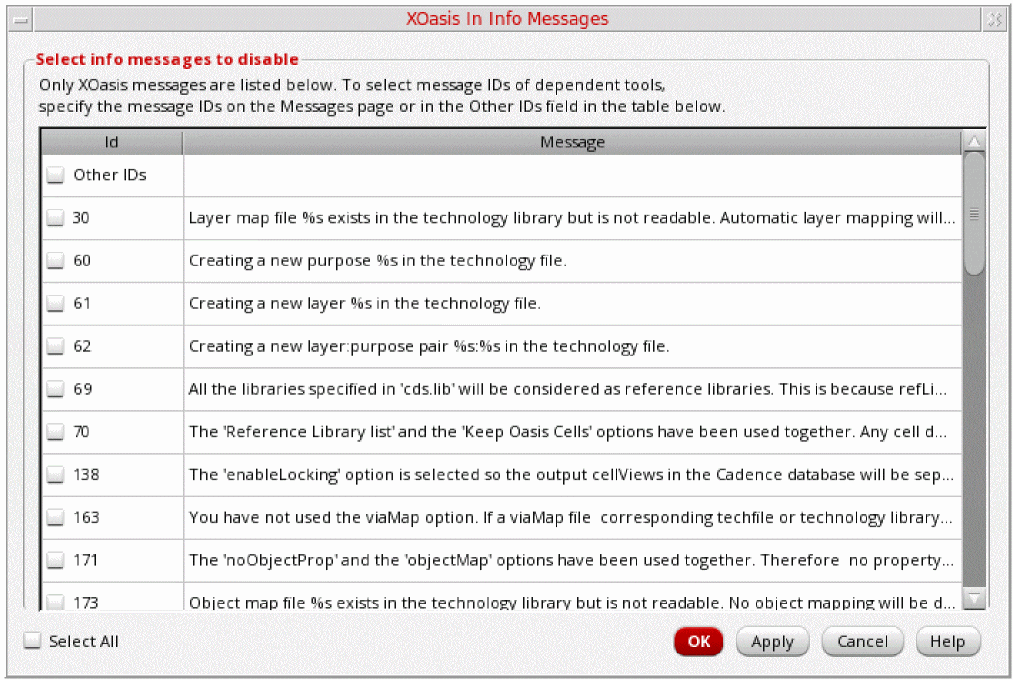Viewport: 1013px width, 680px height.
Task: Close the XOasis In Info Messages window
Action: pyautogui.click(x=994, y=20)
